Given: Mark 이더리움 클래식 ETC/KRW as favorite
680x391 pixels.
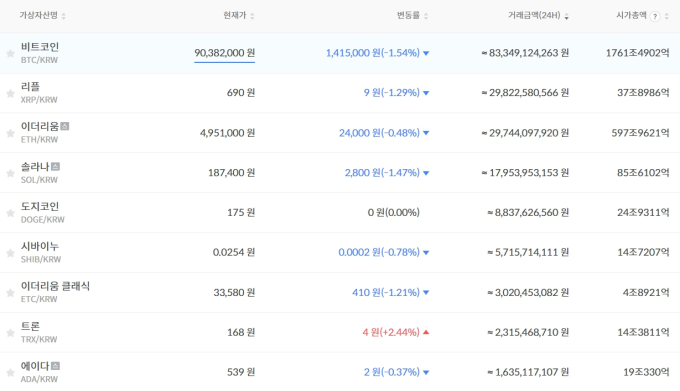Looking at the screenshot, I should pos(10,293).
